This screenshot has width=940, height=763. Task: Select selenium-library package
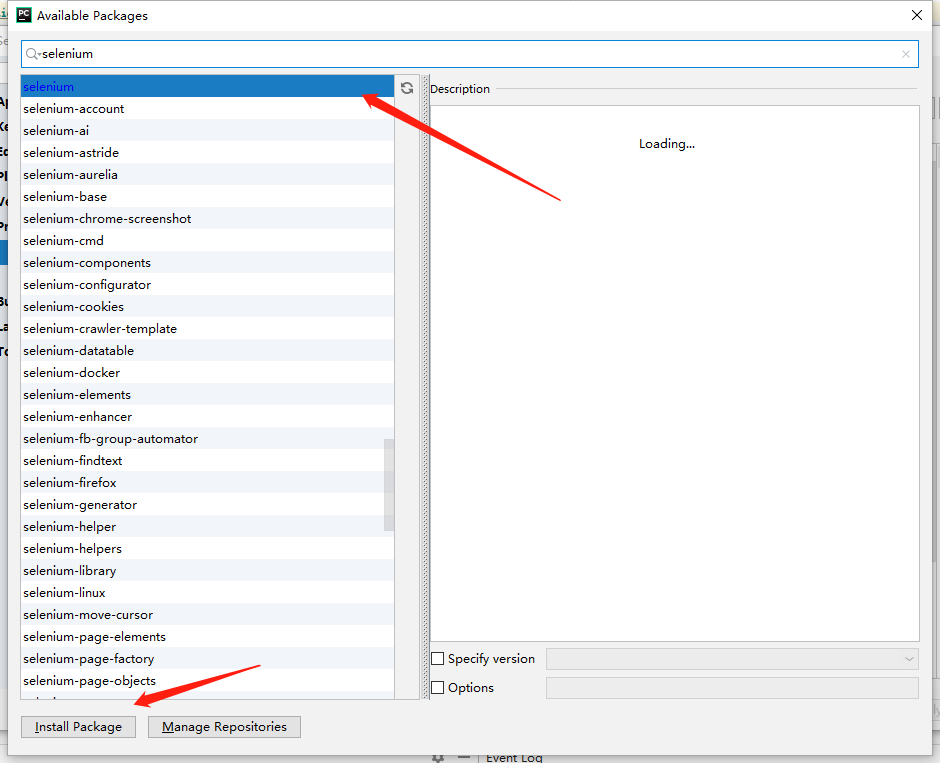[x=207, y=571]
